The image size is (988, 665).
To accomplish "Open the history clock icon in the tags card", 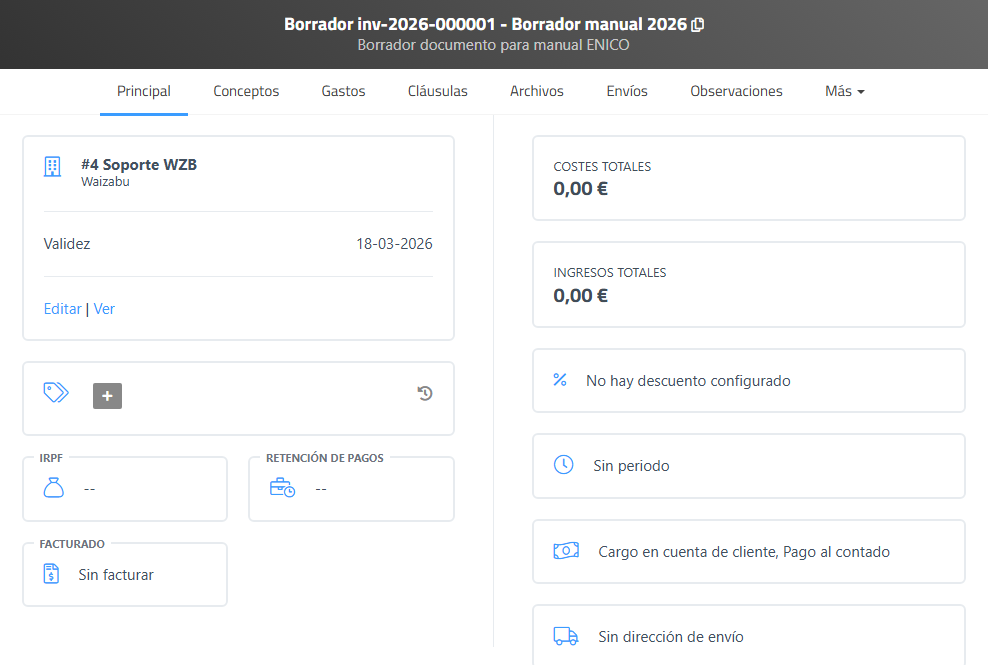I will [x=425, y=394].
